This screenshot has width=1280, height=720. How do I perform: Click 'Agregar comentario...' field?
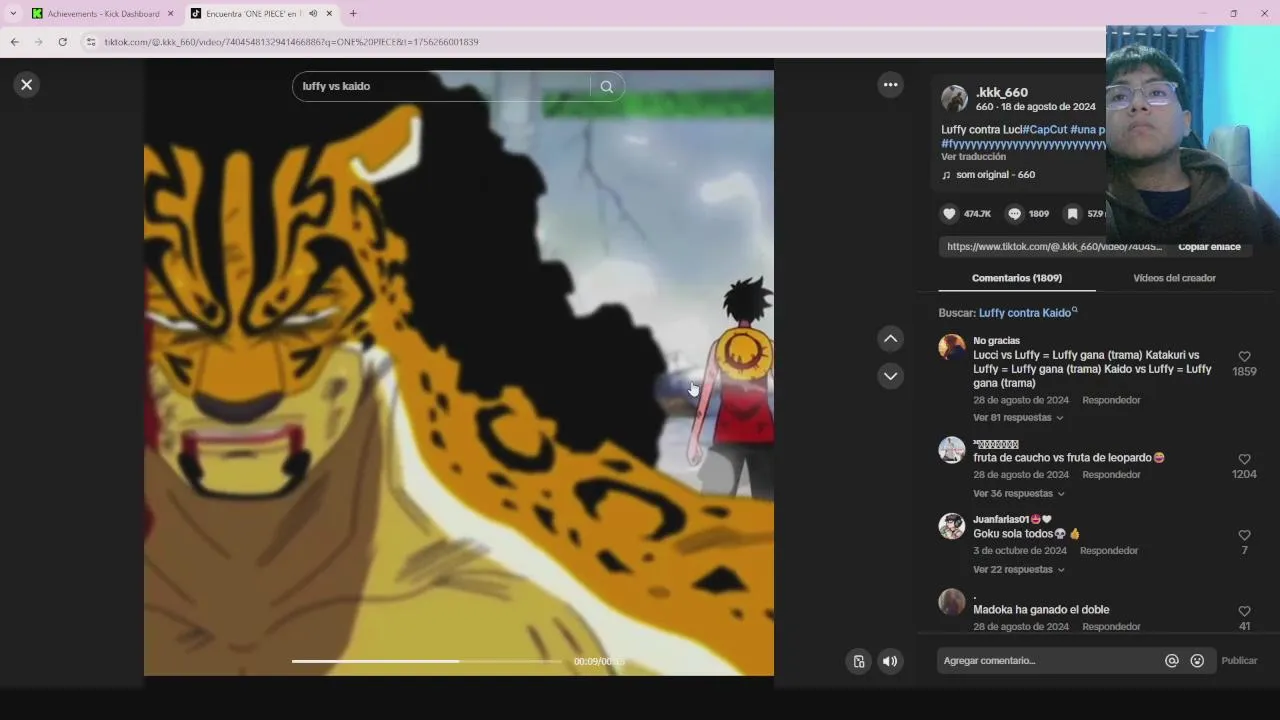[x=1050, y=661]
